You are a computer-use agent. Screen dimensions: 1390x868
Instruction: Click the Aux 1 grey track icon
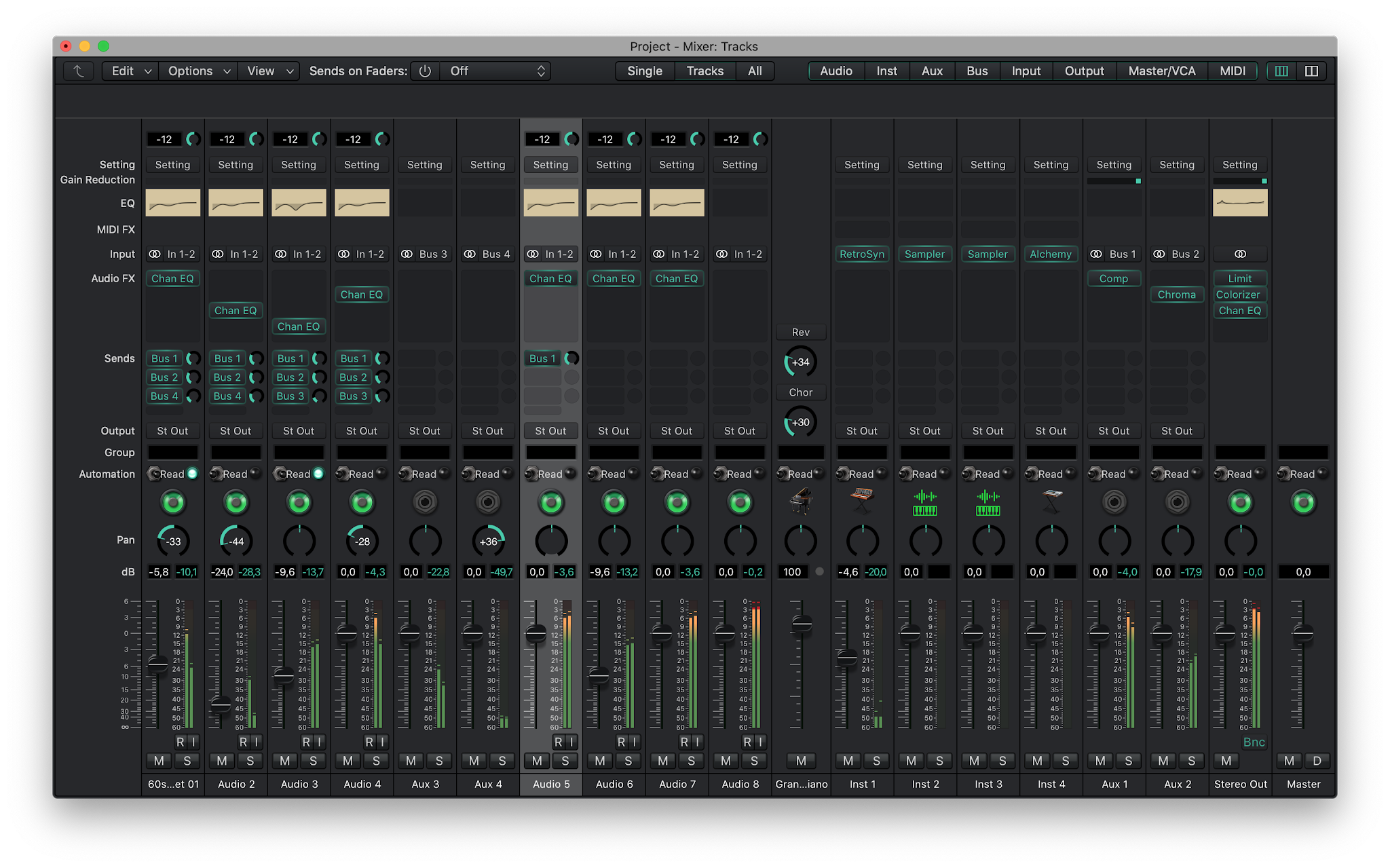[1114, 502]
